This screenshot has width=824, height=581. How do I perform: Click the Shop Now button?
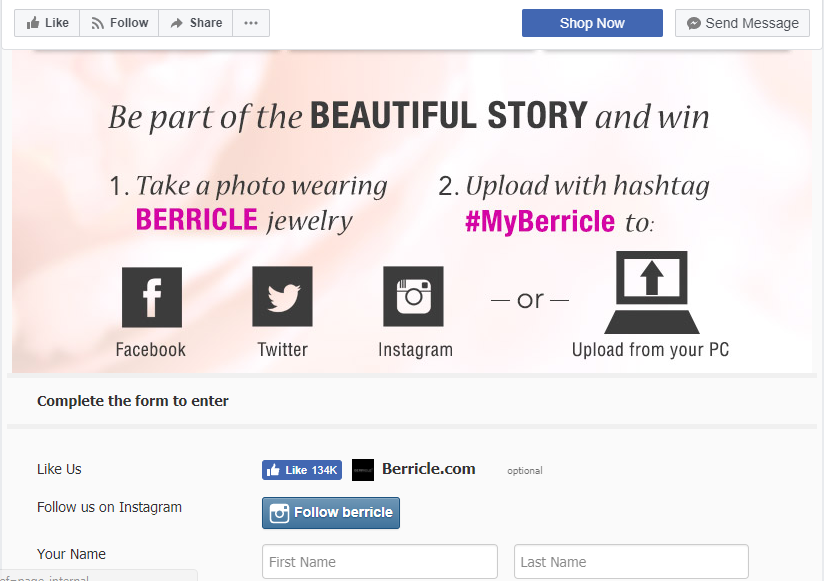coord(592,23)
